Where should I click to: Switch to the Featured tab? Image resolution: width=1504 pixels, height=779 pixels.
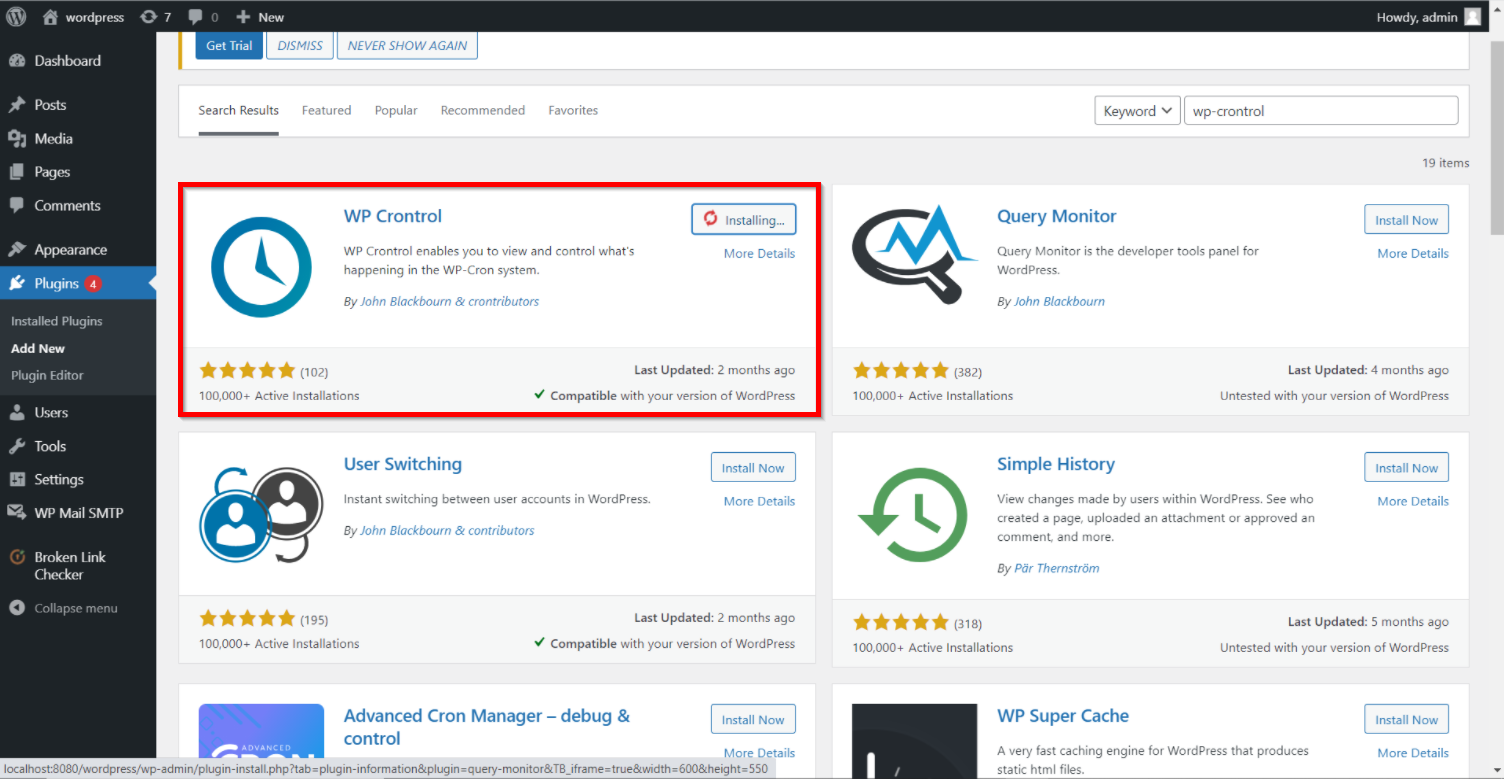(x=326, y=111)
